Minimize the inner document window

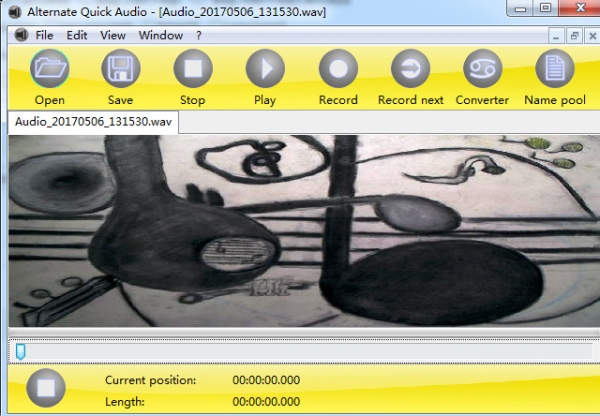tap(556, 36)
